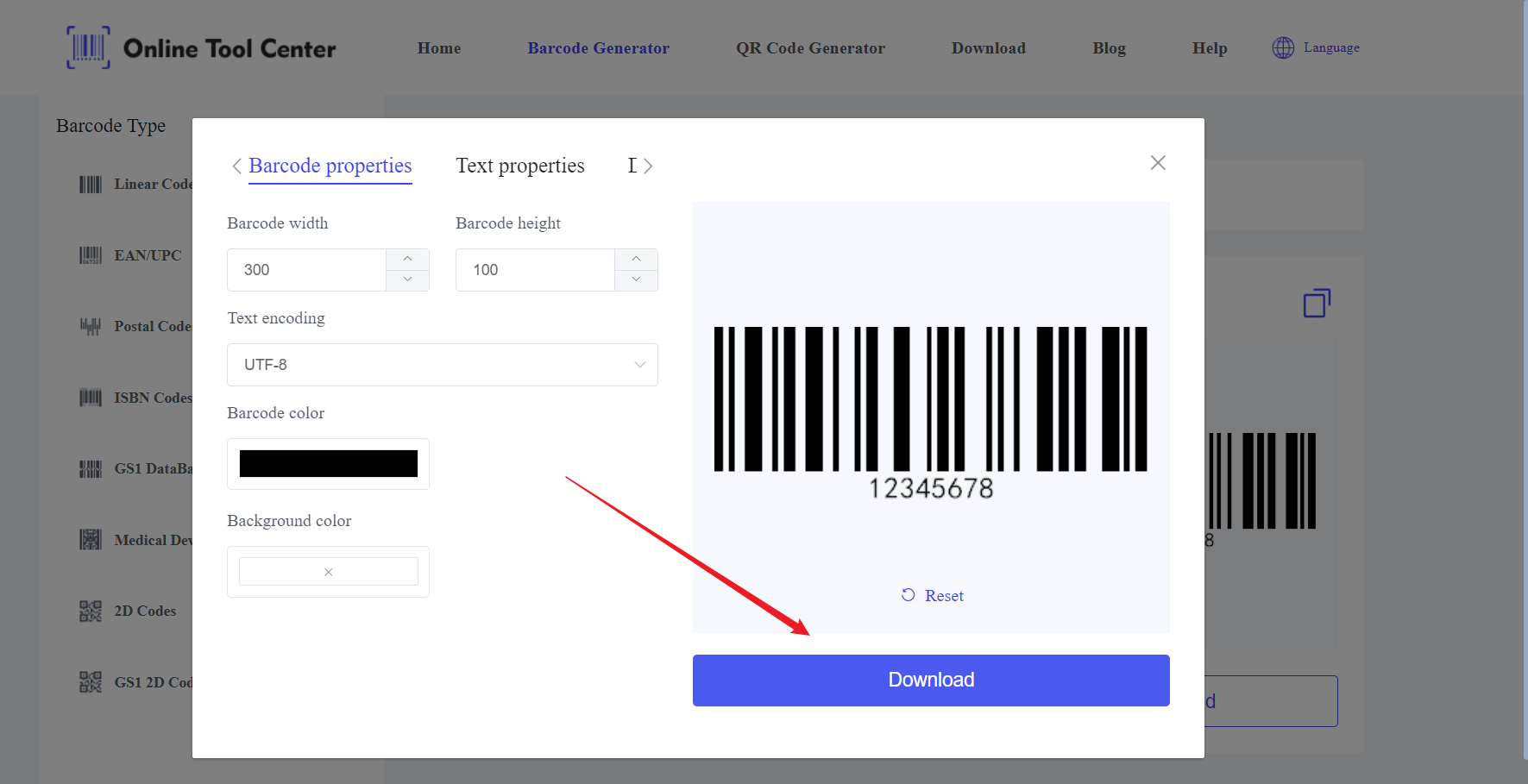Switch to Text properties tab

click(x=520, y=166)
